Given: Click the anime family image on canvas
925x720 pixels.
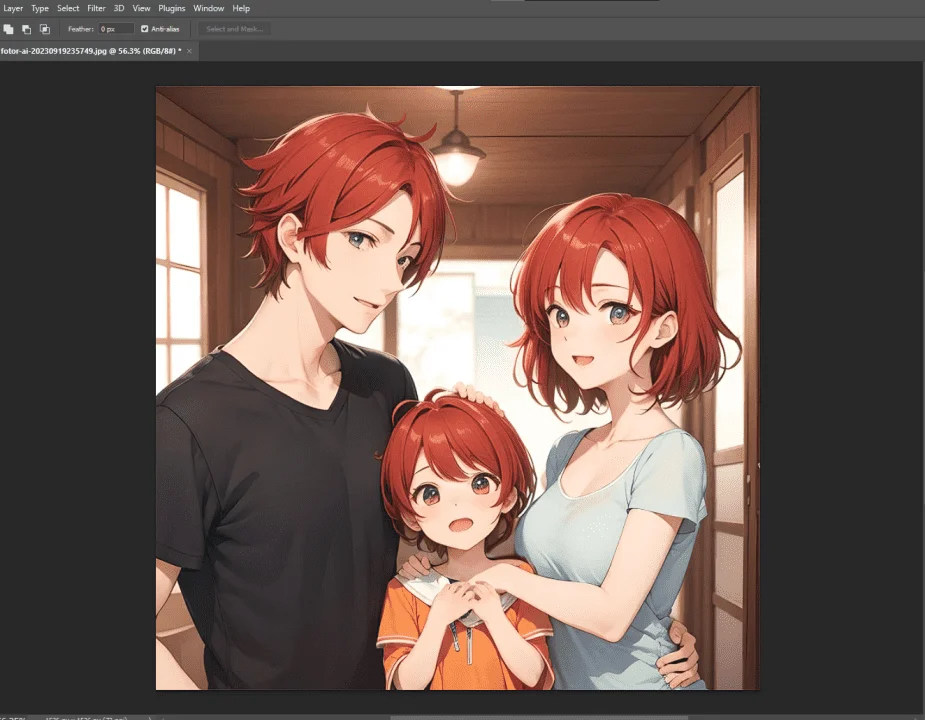Looking at the screenshot, I should click(x=457, y=388).
